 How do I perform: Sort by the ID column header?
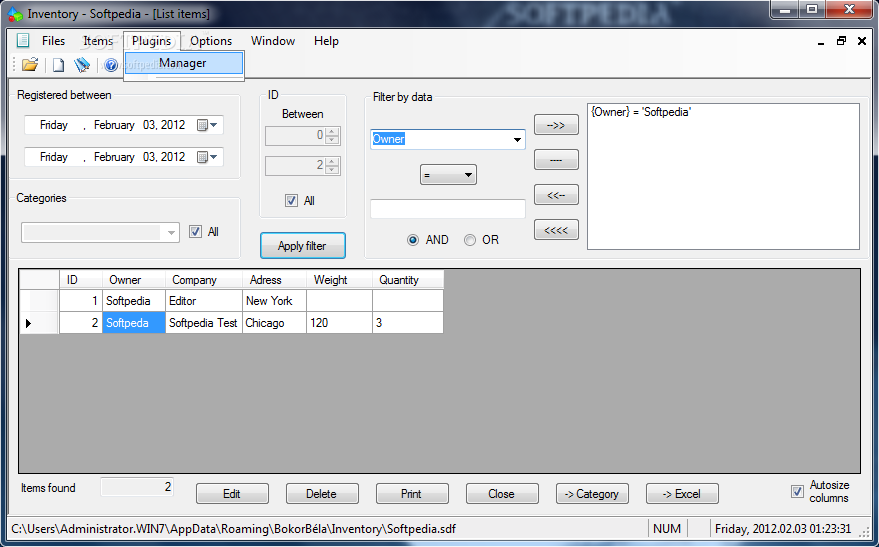tap(81, 280)
